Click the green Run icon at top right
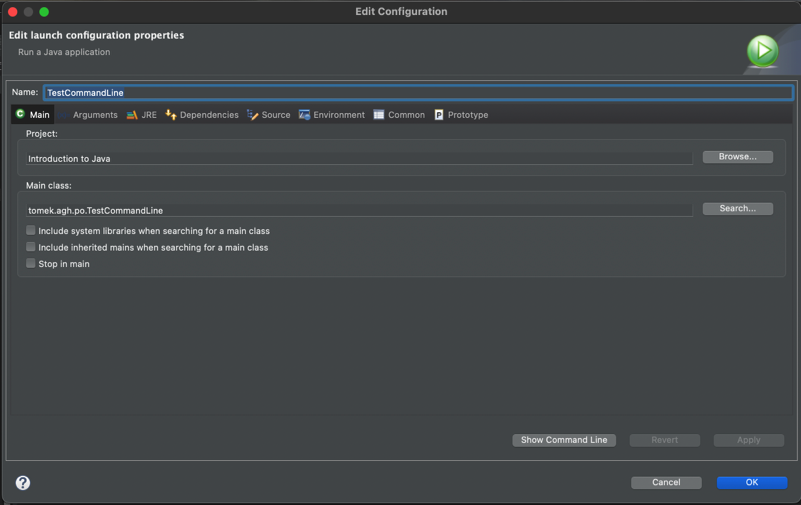 pyautogui.click(x=762, y=51)
